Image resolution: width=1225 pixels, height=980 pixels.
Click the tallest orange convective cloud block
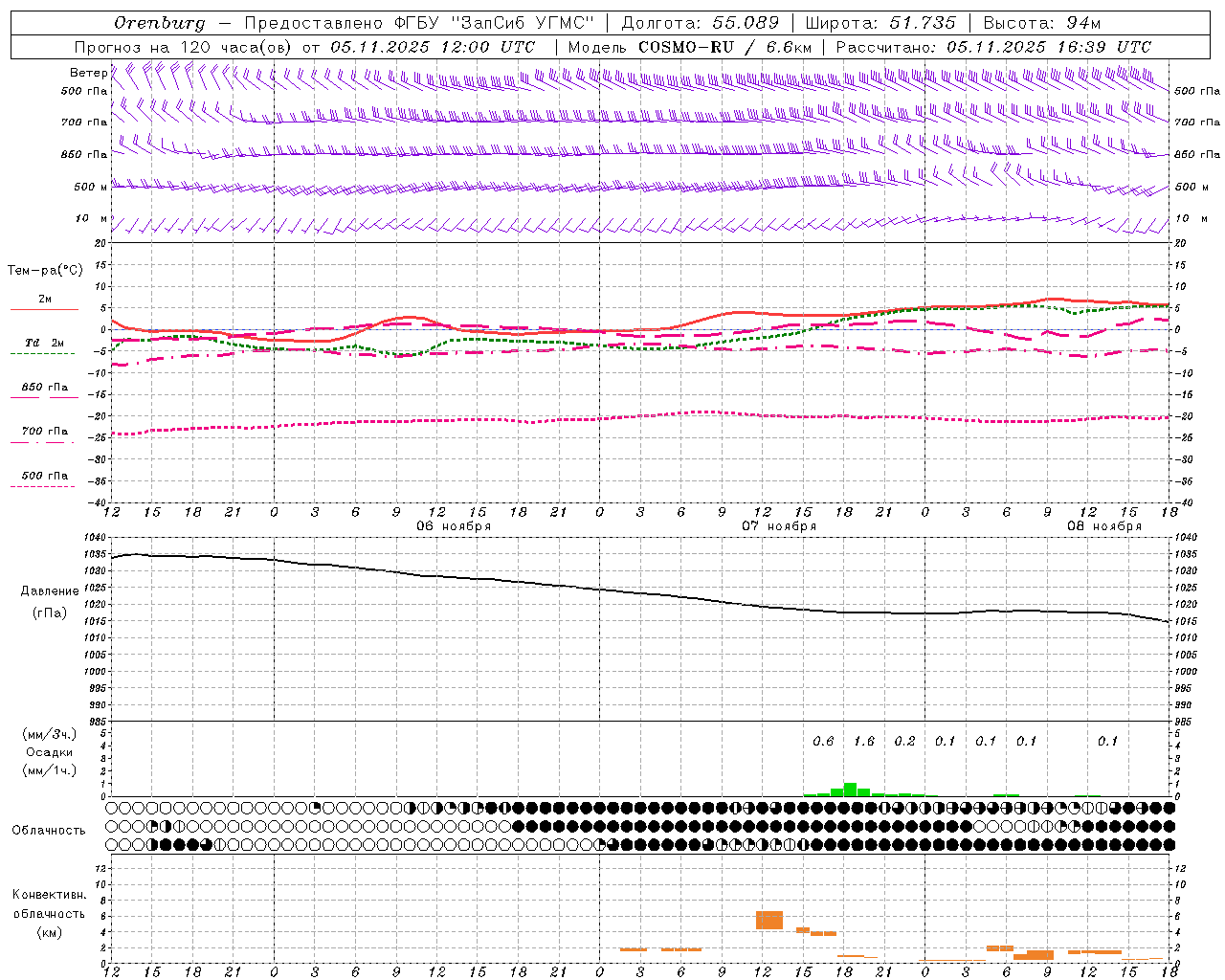769,920
